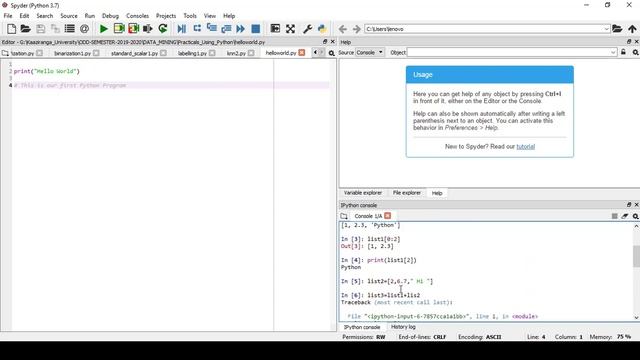Clear variables with console eraser icon
640x360 pixels.
pyautogui.click(x=625, y=216)
